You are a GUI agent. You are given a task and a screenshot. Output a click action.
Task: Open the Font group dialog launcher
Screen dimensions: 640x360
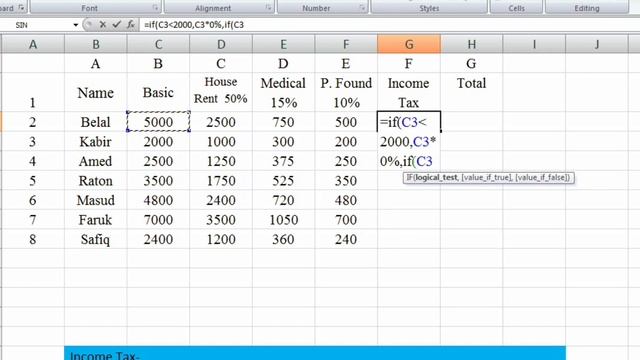(x=155, y=8)
